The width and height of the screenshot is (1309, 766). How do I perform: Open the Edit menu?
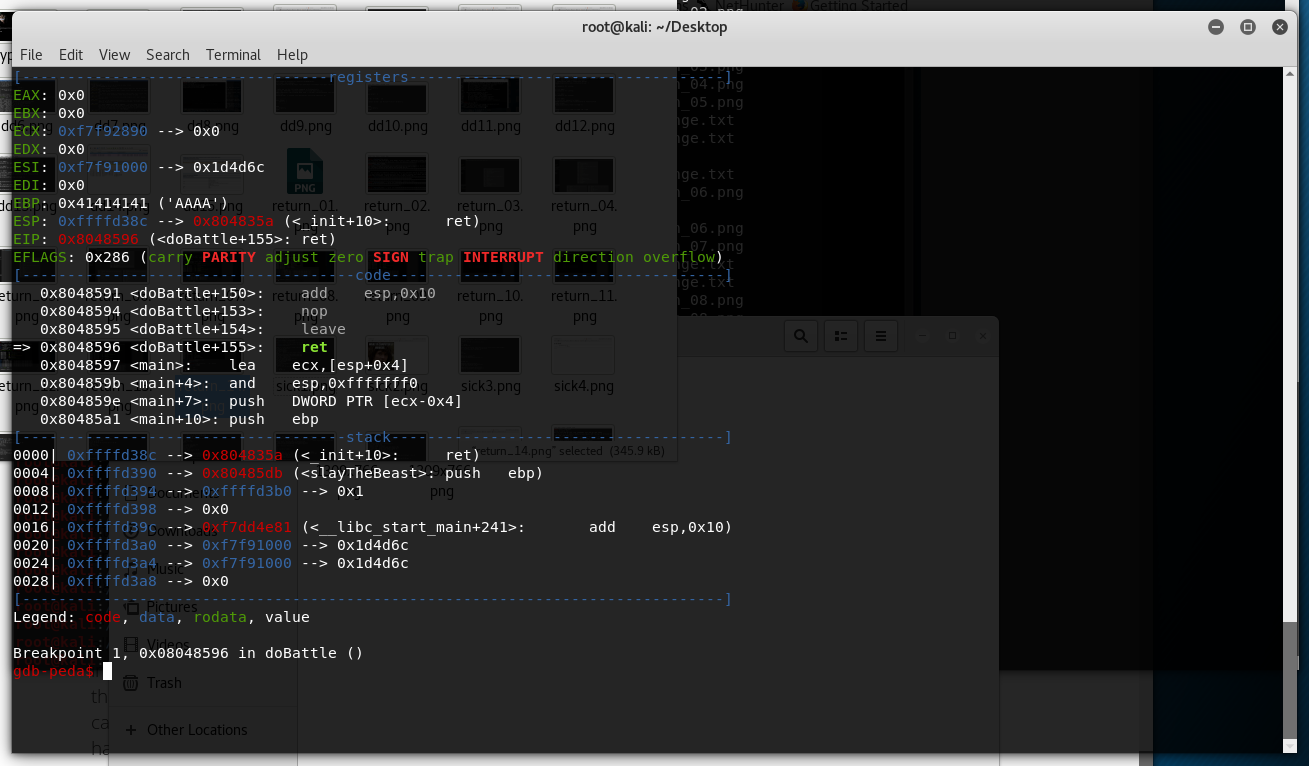(71, 55)
